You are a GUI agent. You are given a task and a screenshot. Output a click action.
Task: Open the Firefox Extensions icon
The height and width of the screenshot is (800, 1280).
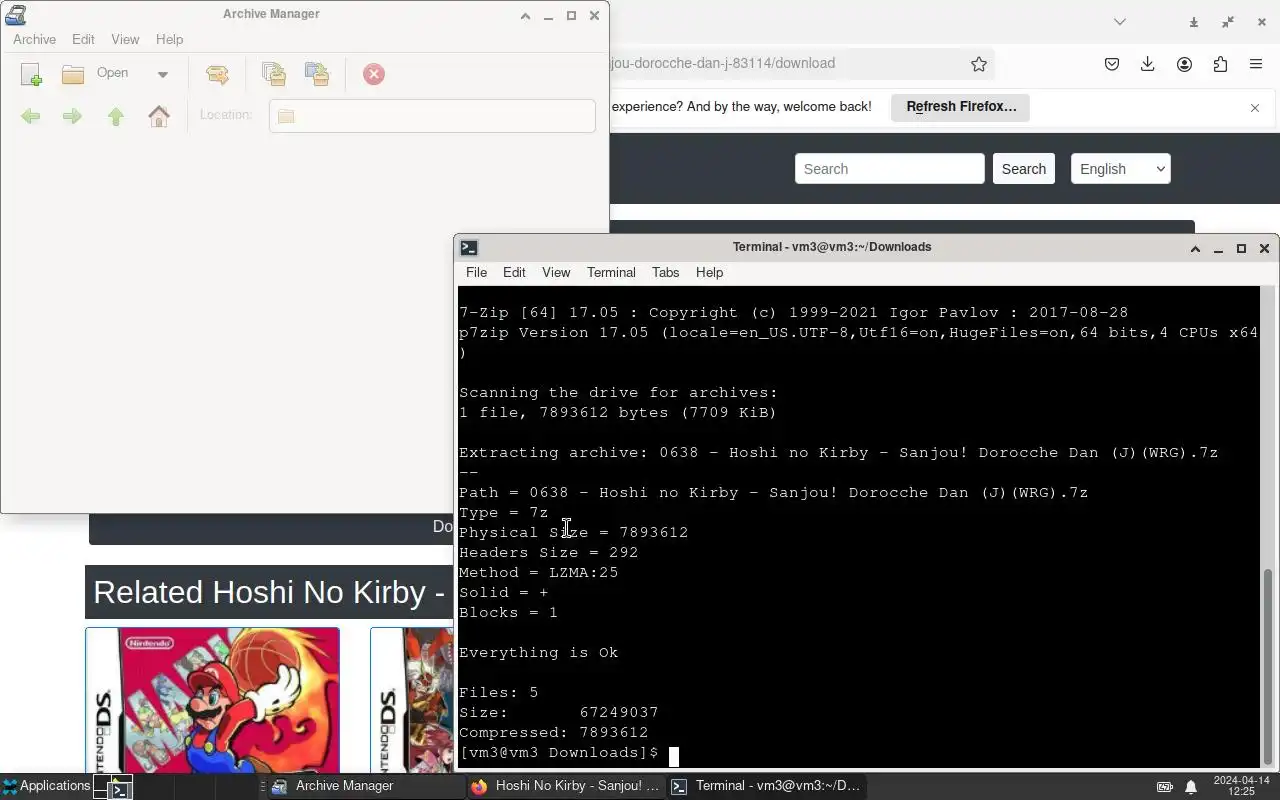pos(1220,64)
